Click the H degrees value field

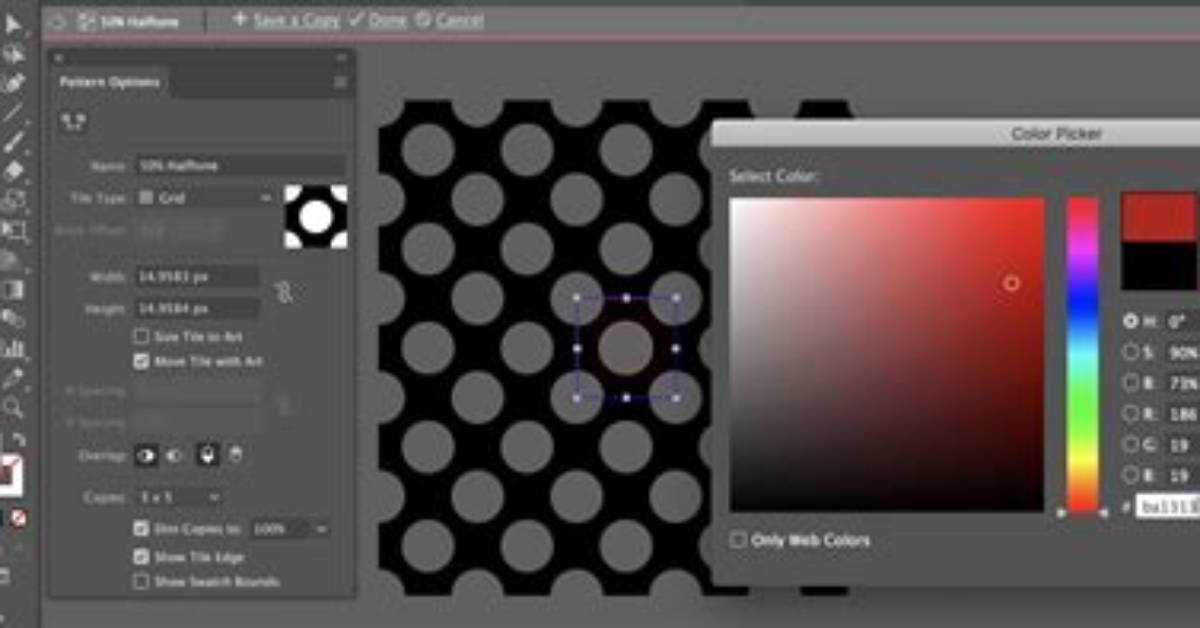click(x=1182, y=322)
